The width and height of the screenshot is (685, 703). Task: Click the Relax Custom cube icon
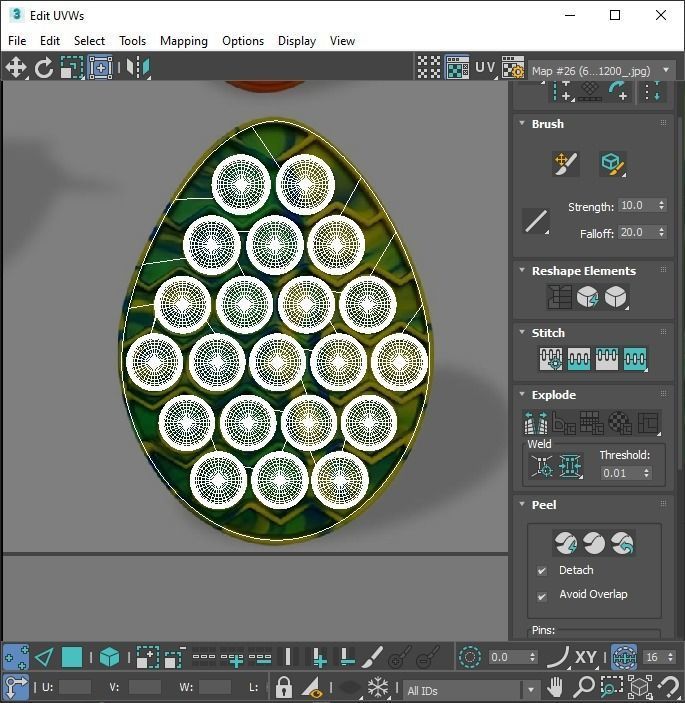[616, 297]
